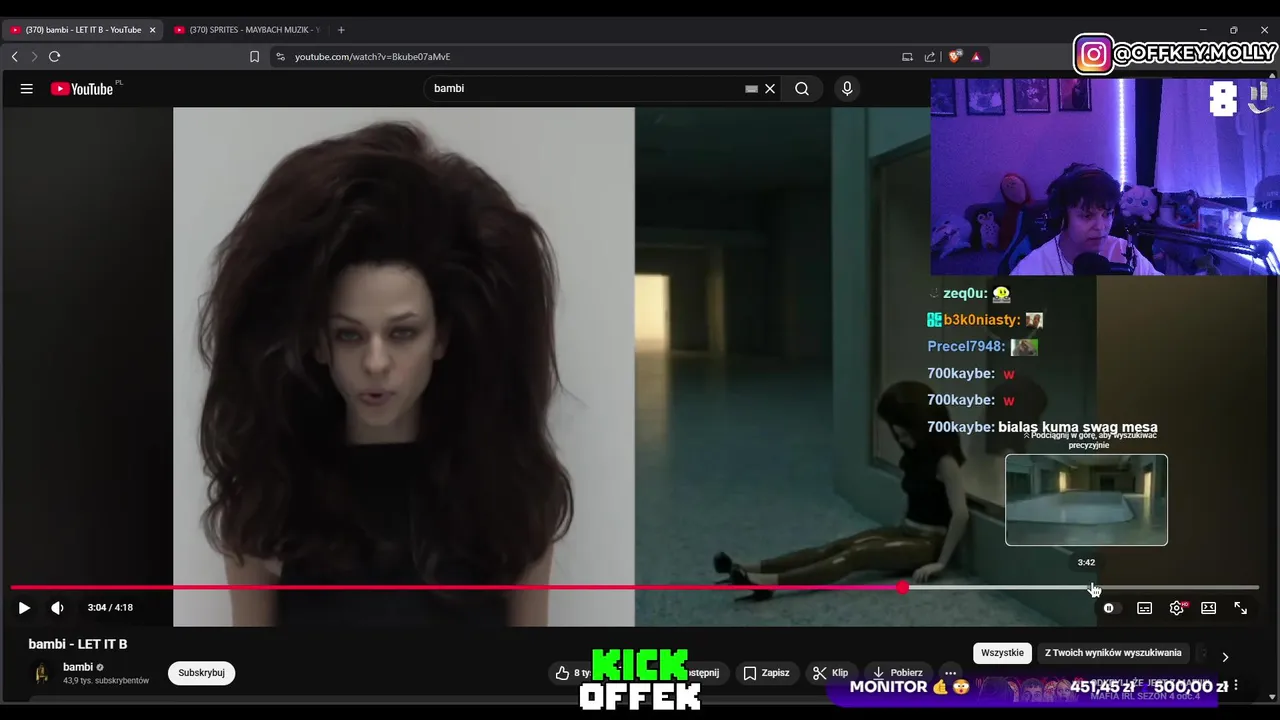The height and width of the screenshot is (720, 1280).
Task: Share the page via share icon
Action: [x=930, y=57]
